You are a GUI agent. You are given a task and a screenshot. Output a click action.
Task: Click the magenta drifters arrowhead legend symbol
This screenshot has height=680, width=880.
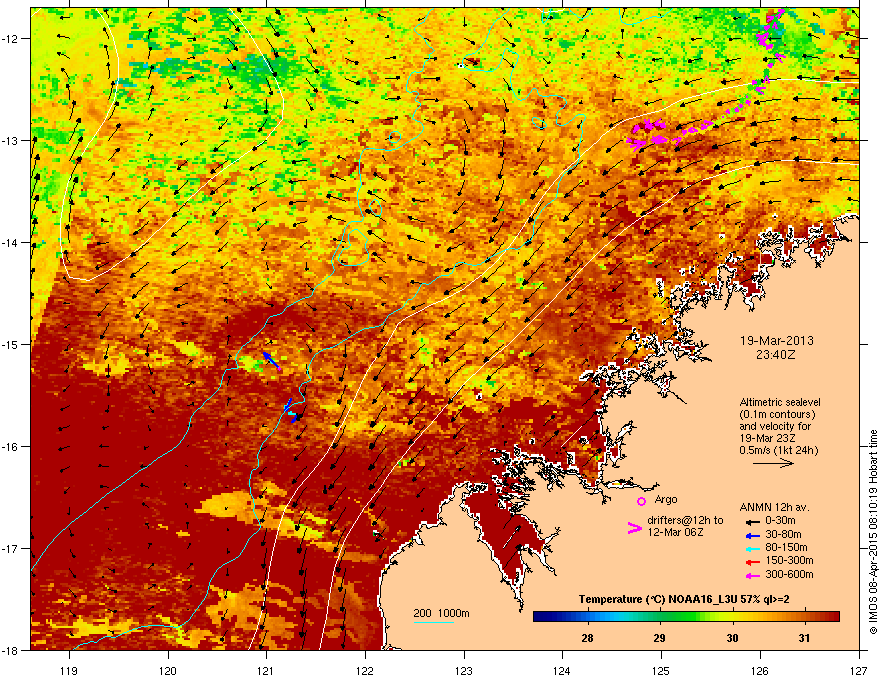(634, 528)
